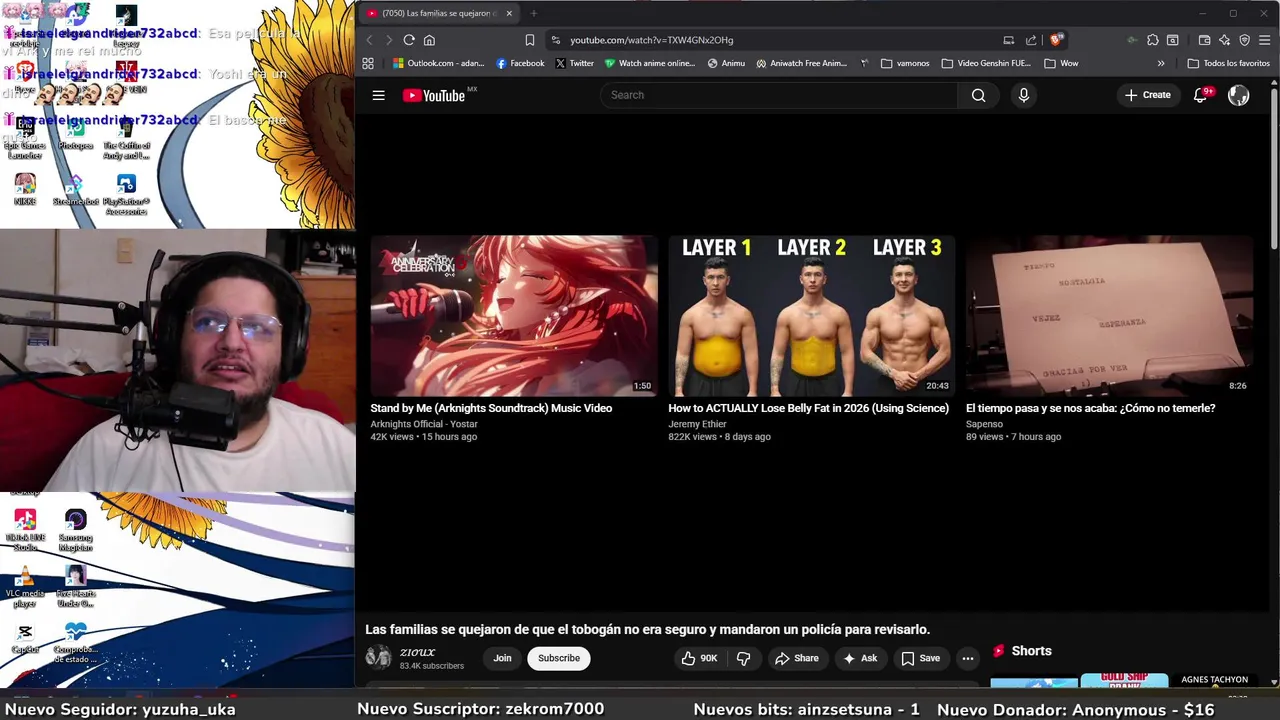1280x720 pixels.
Task: Open Facebook bookmark
Action: [520, 63]
